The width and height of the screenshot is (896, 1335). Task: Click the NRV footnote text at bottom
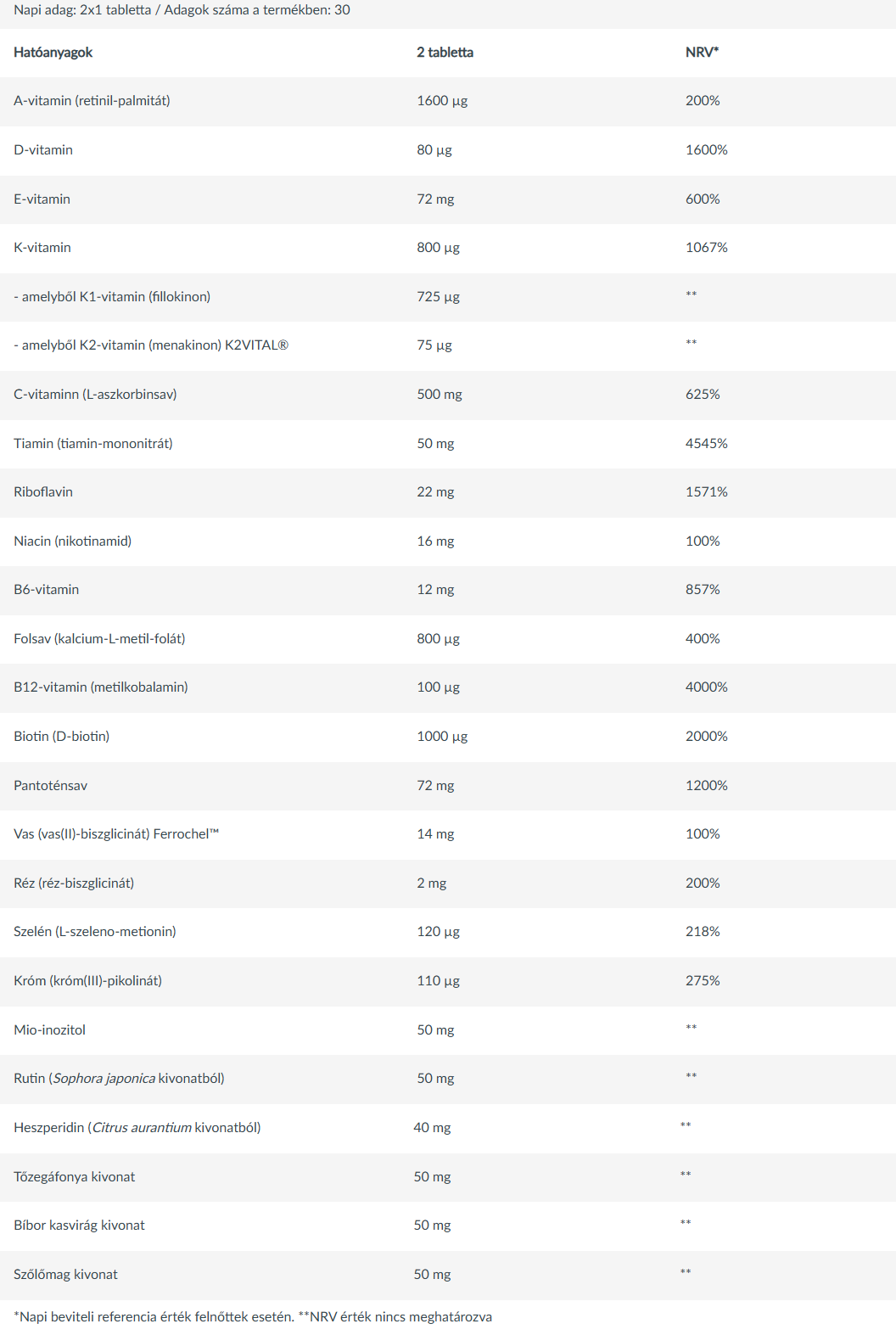pos(253,1317)
